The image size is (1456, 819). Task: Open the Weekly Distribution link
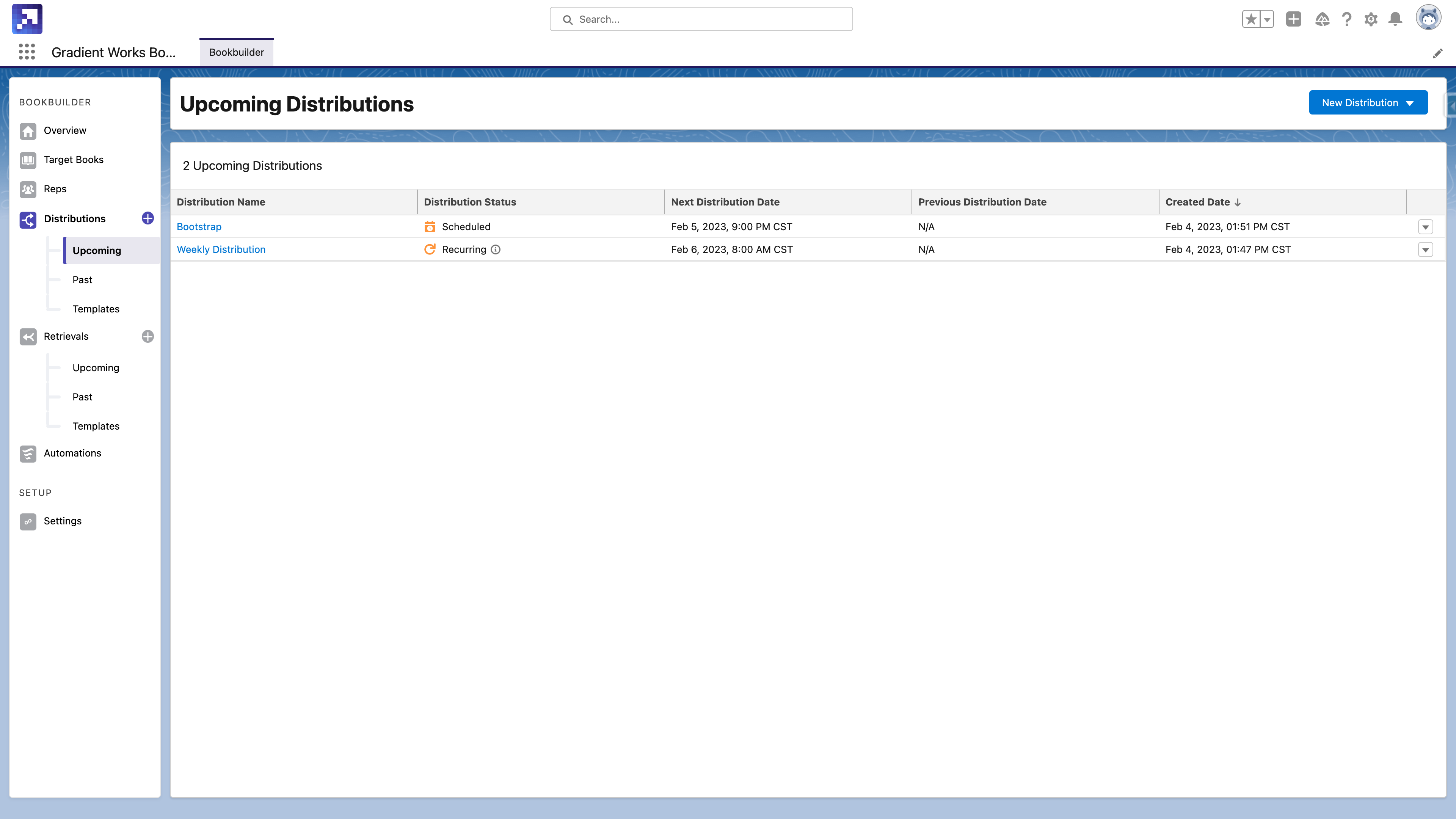tap(221, 250)
